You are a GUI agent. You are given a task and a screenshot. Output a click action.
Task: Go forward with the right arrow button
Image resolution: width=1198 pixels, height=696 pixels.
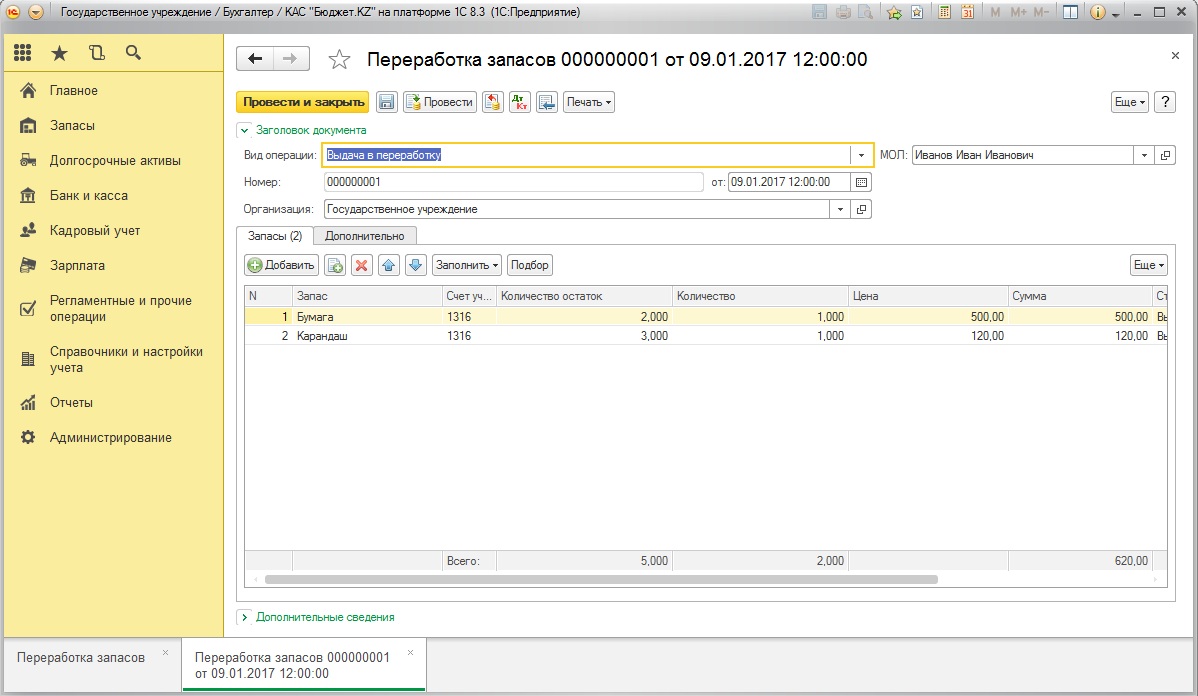click(290, 59)
